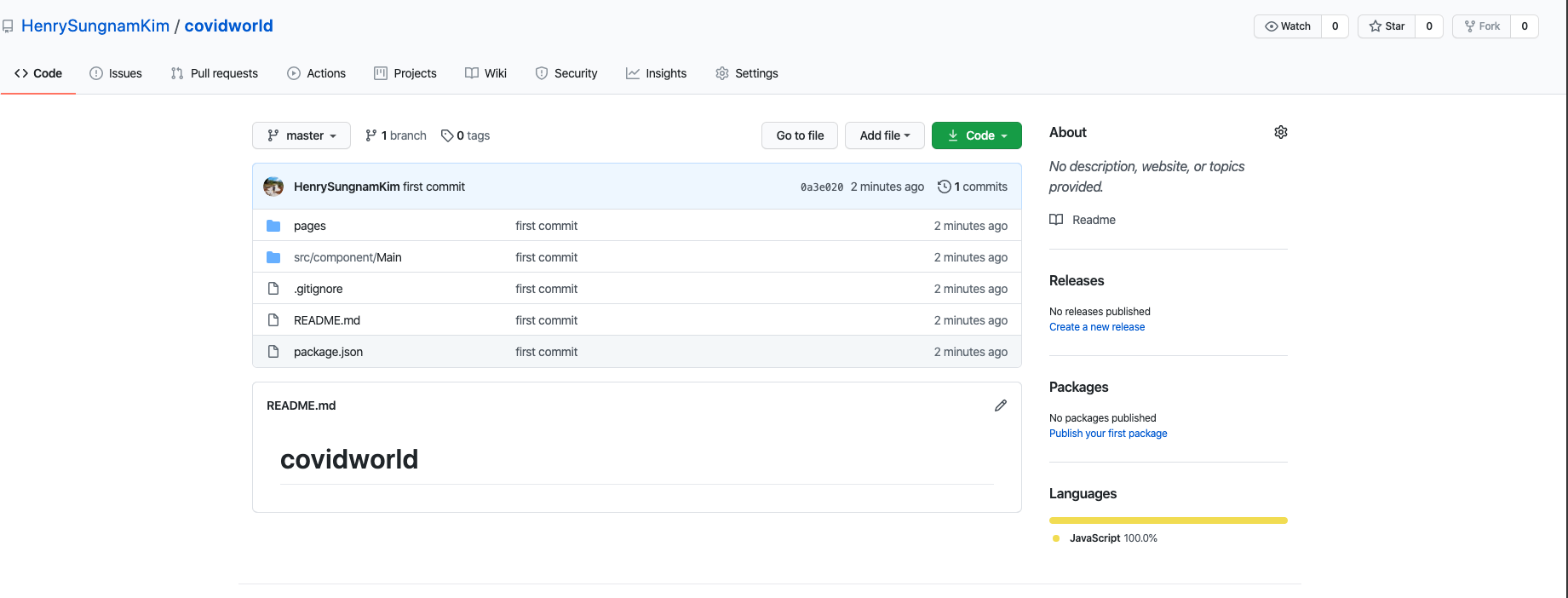The width and height of the screenshot is (1568, 598).
Task: Click the Readme book icon
Action: click(x=1056, y=220)
